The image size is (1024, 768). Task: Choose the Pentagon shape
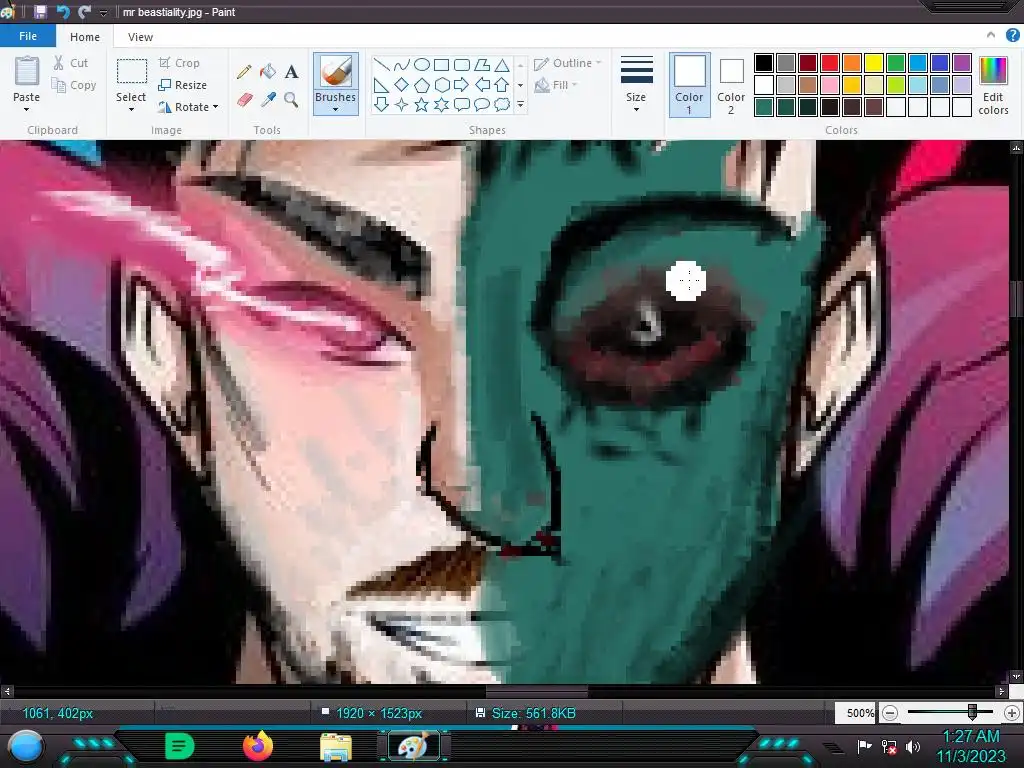[x=422, y=85]
